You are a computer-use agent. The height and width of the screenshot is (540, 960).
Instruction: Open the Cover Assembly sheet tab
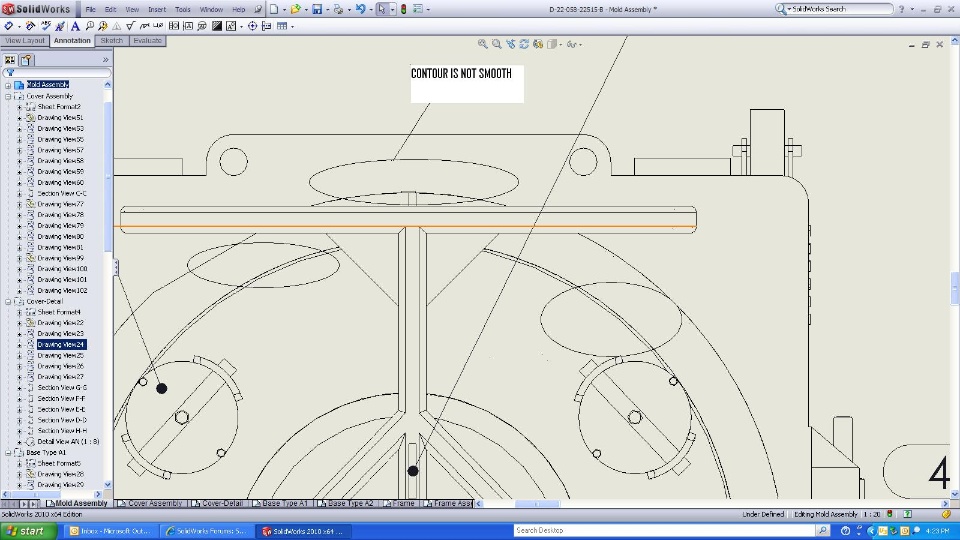click(x=151, y=503)
